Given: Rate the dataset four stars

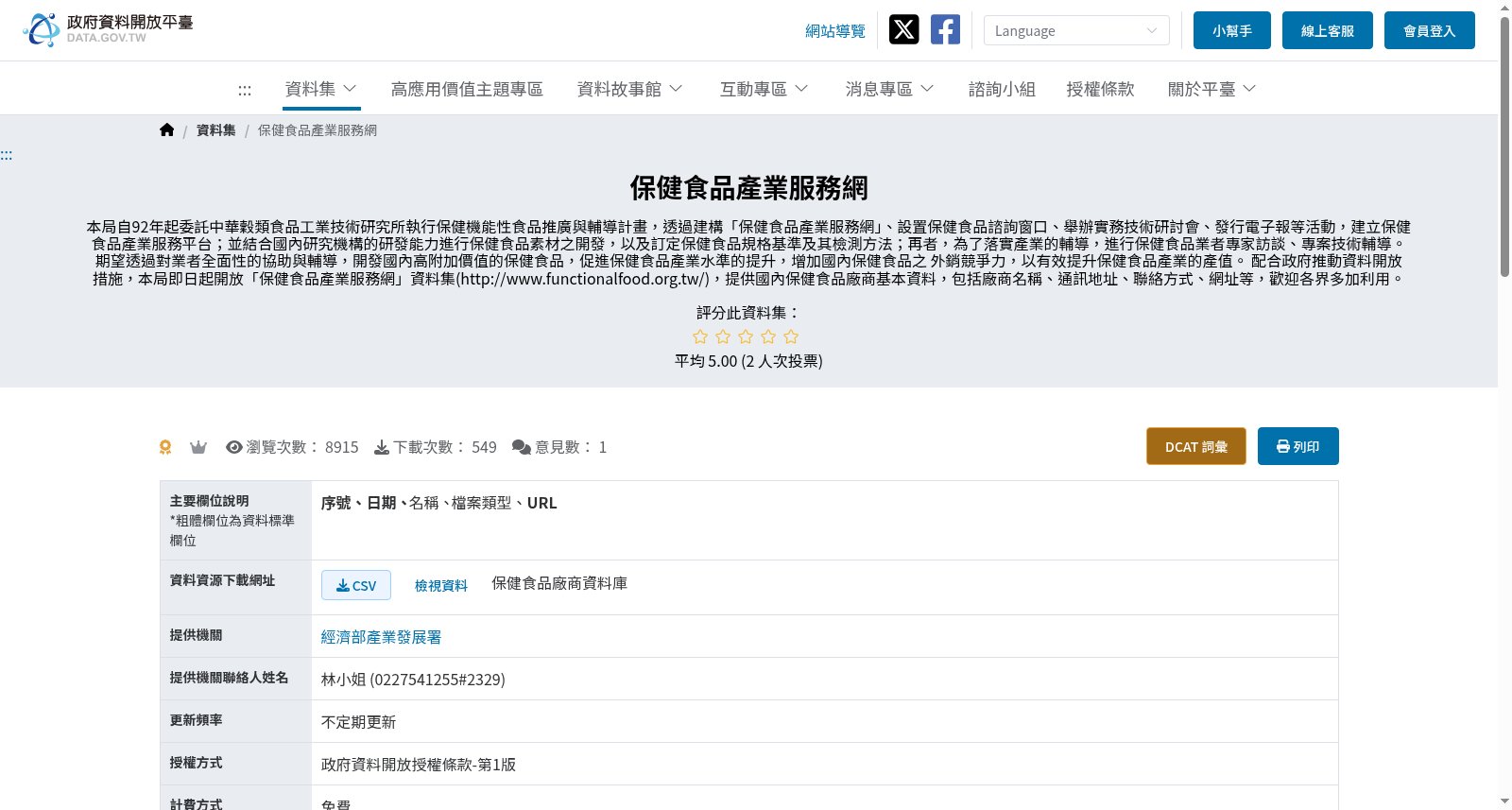Looking at the screenshot, I should pos(768,337).
